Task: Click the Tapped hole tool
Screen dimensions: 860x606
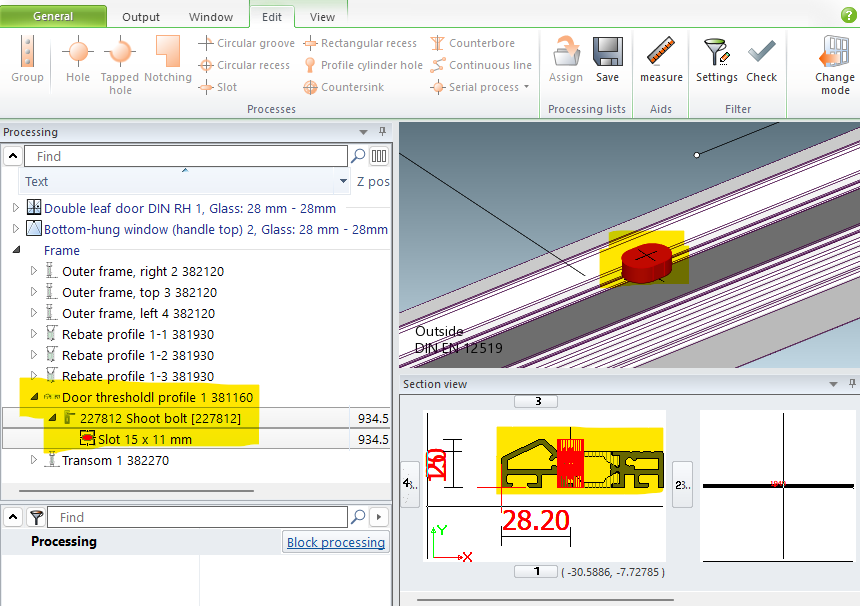Action: pyautogui.click(x=120, y=60)
